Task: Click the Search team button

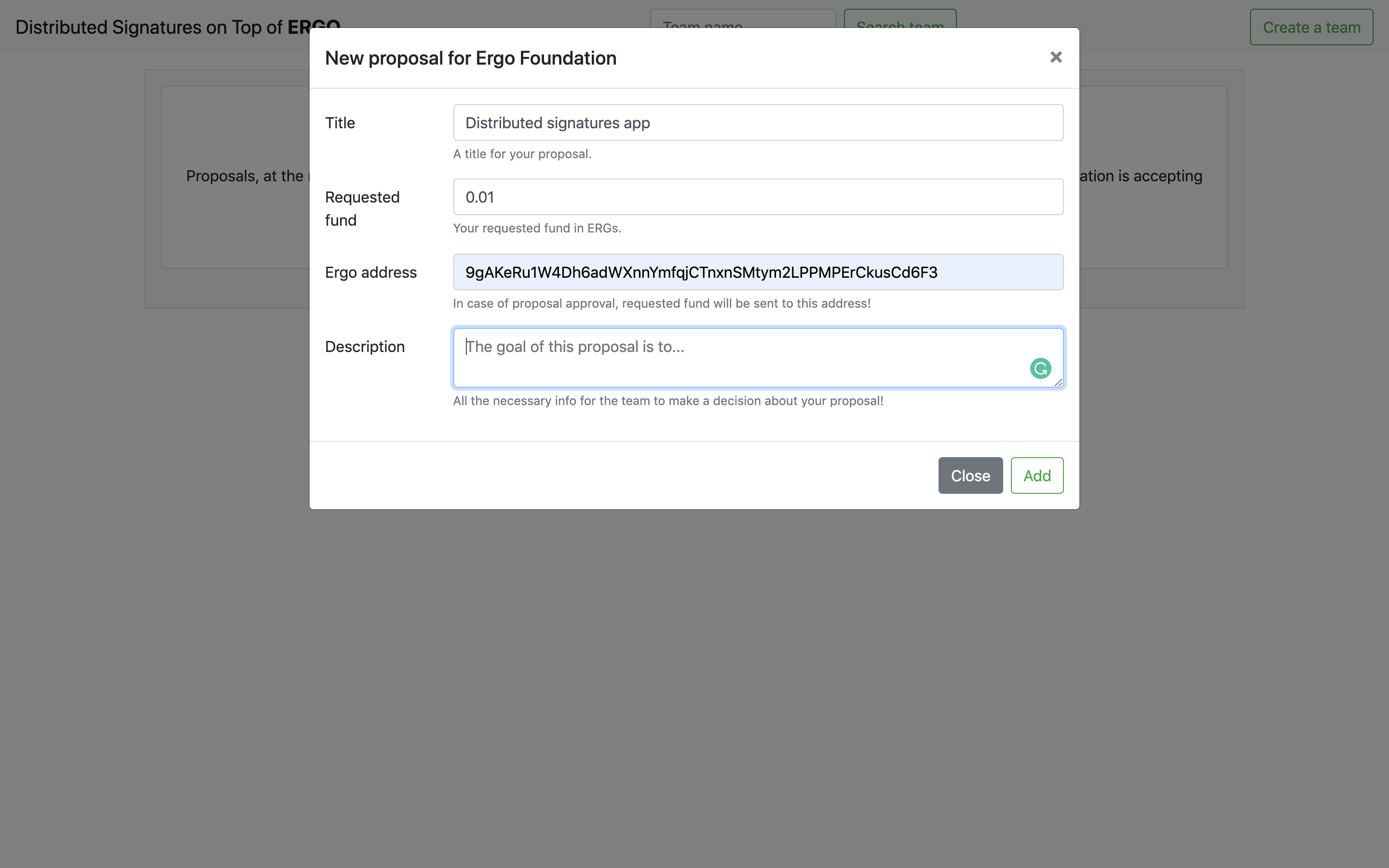Action: click(x=899, y=18)
